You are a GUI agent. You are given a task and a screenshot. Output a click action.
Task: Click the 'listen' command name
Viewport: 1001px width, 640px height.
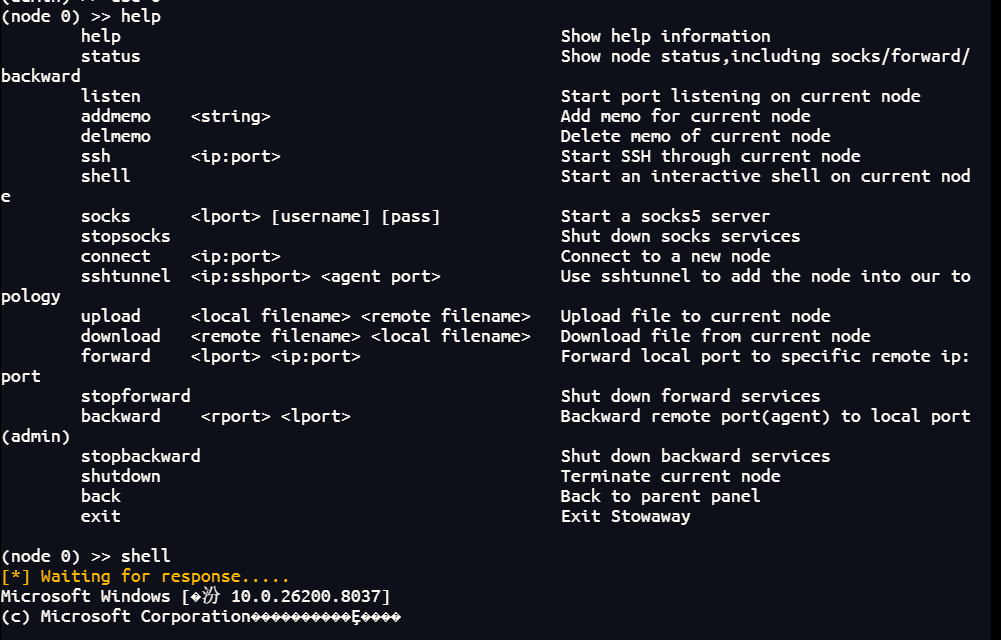click(110, 96)
